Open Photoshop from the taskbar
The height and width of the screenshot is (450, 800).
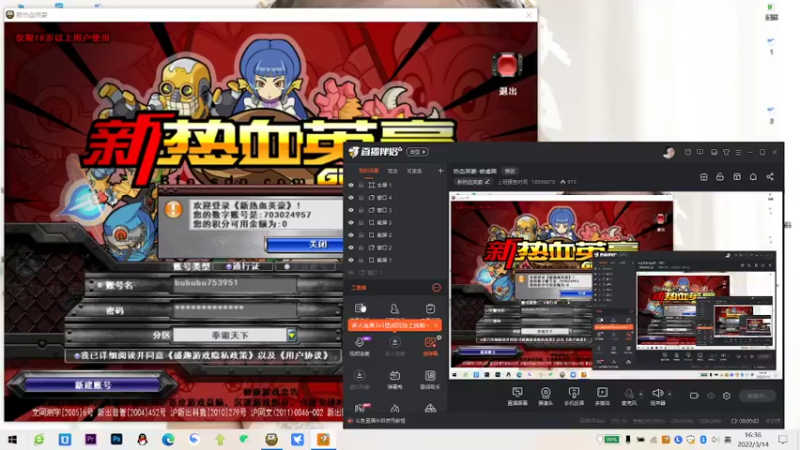pos(116,439)
